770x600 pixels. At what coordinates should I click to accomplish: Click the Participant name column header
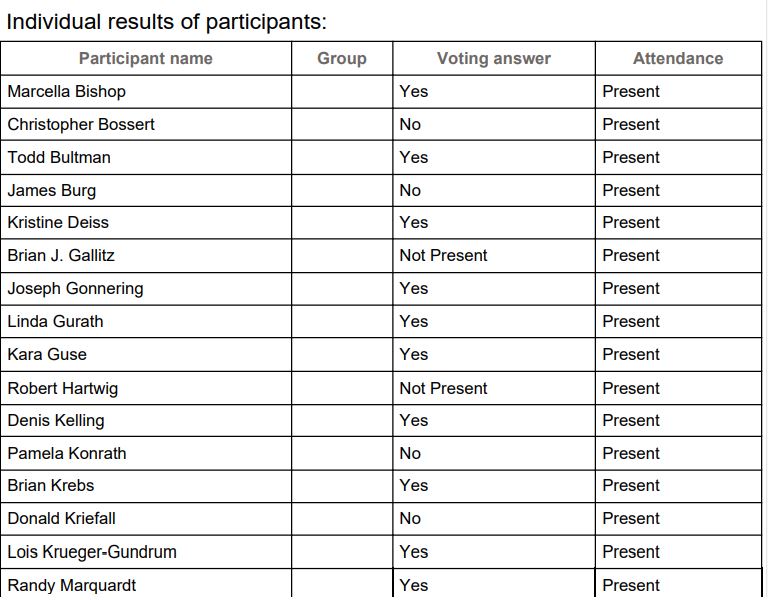click(146, 58)
